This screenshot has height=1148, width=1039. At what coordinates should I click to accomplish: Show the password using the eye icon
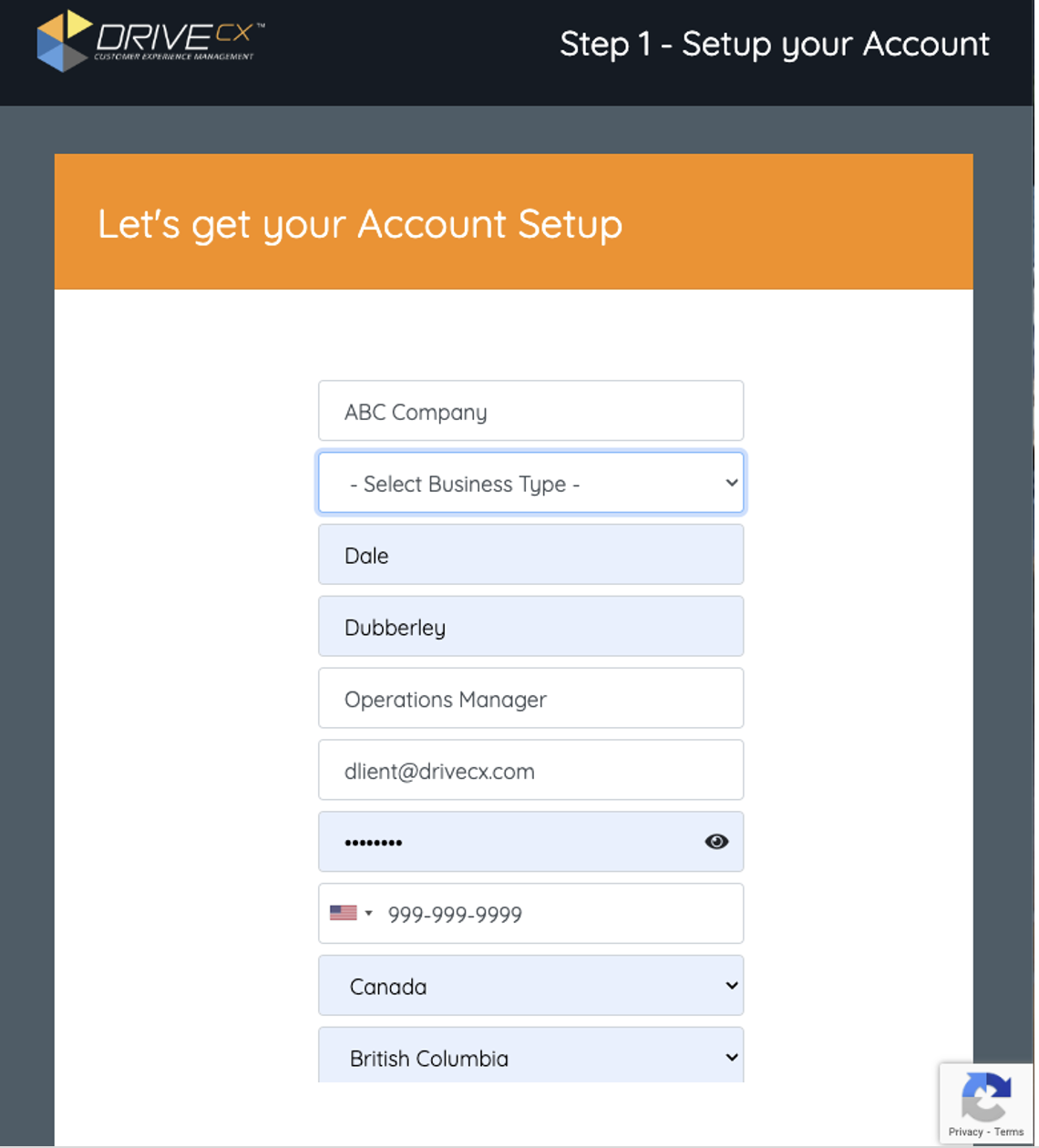[716, 842]
